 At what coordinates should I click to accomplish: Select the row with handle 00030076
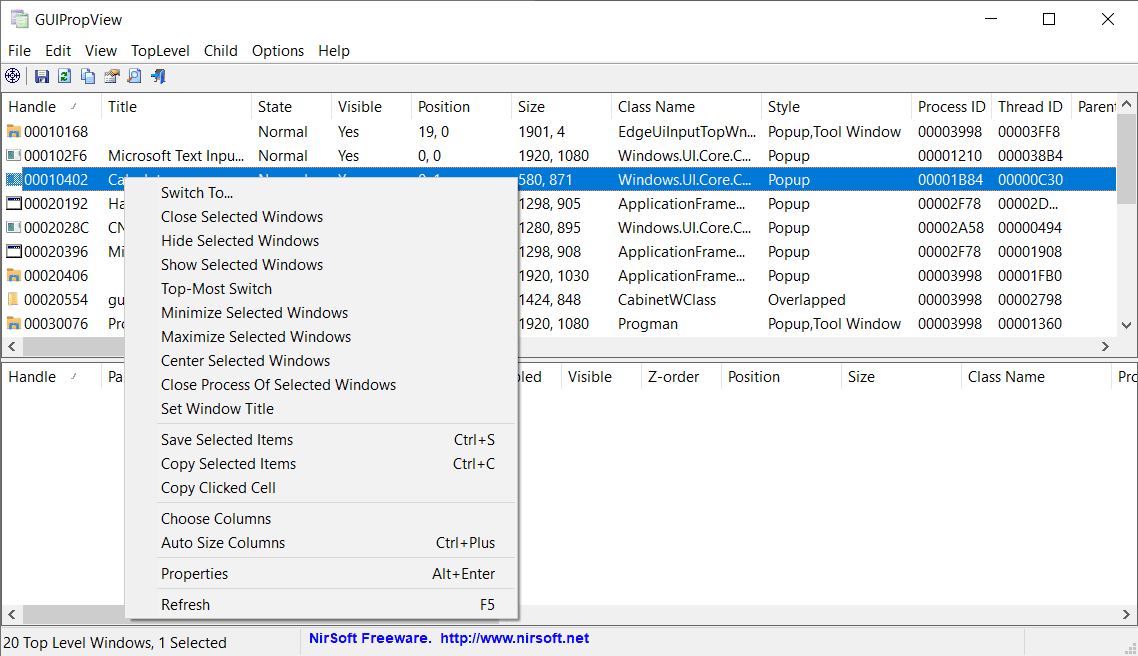coord(56,324)
